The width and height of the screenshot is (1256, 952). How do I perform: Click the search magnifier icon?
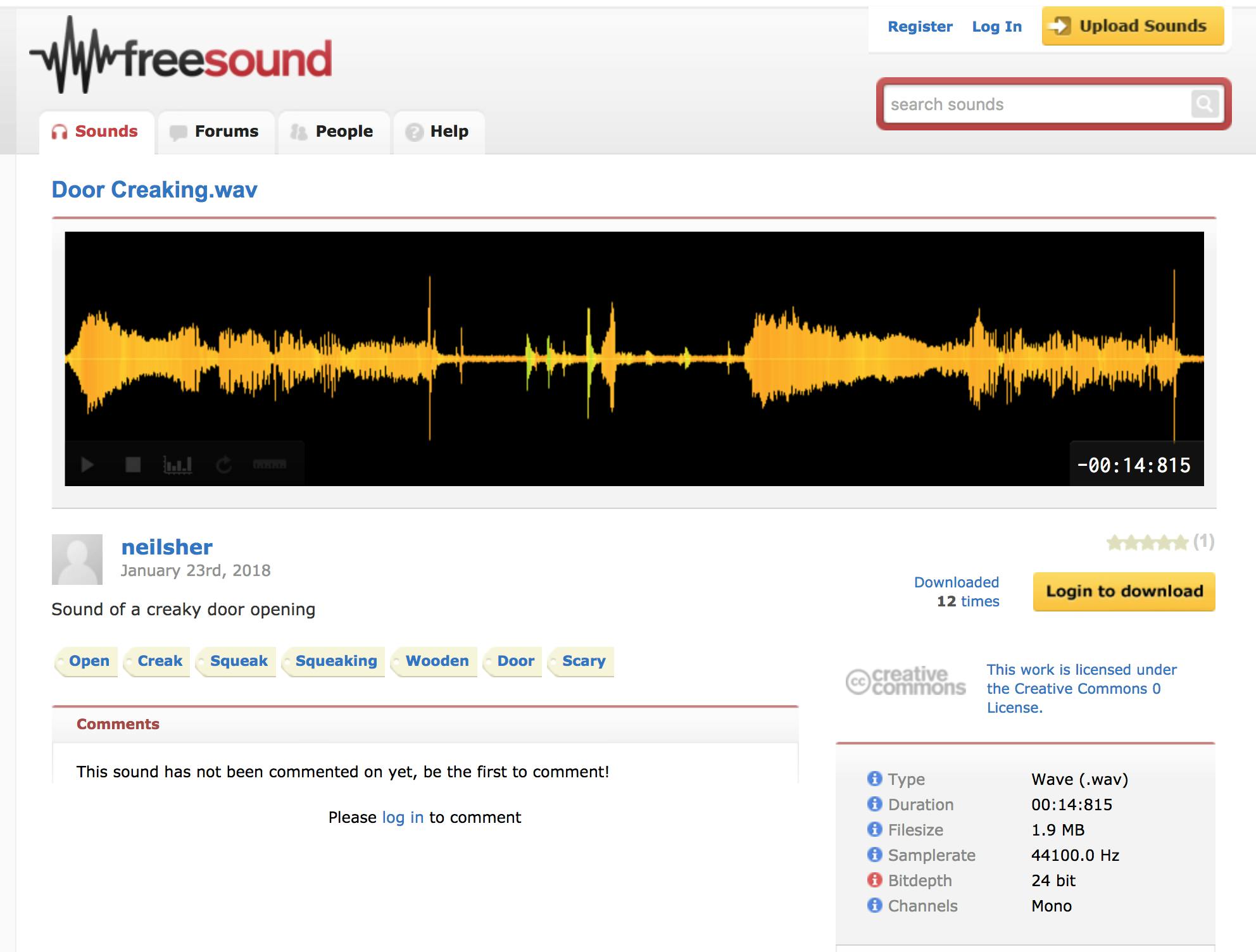(x=1203, y=104)
